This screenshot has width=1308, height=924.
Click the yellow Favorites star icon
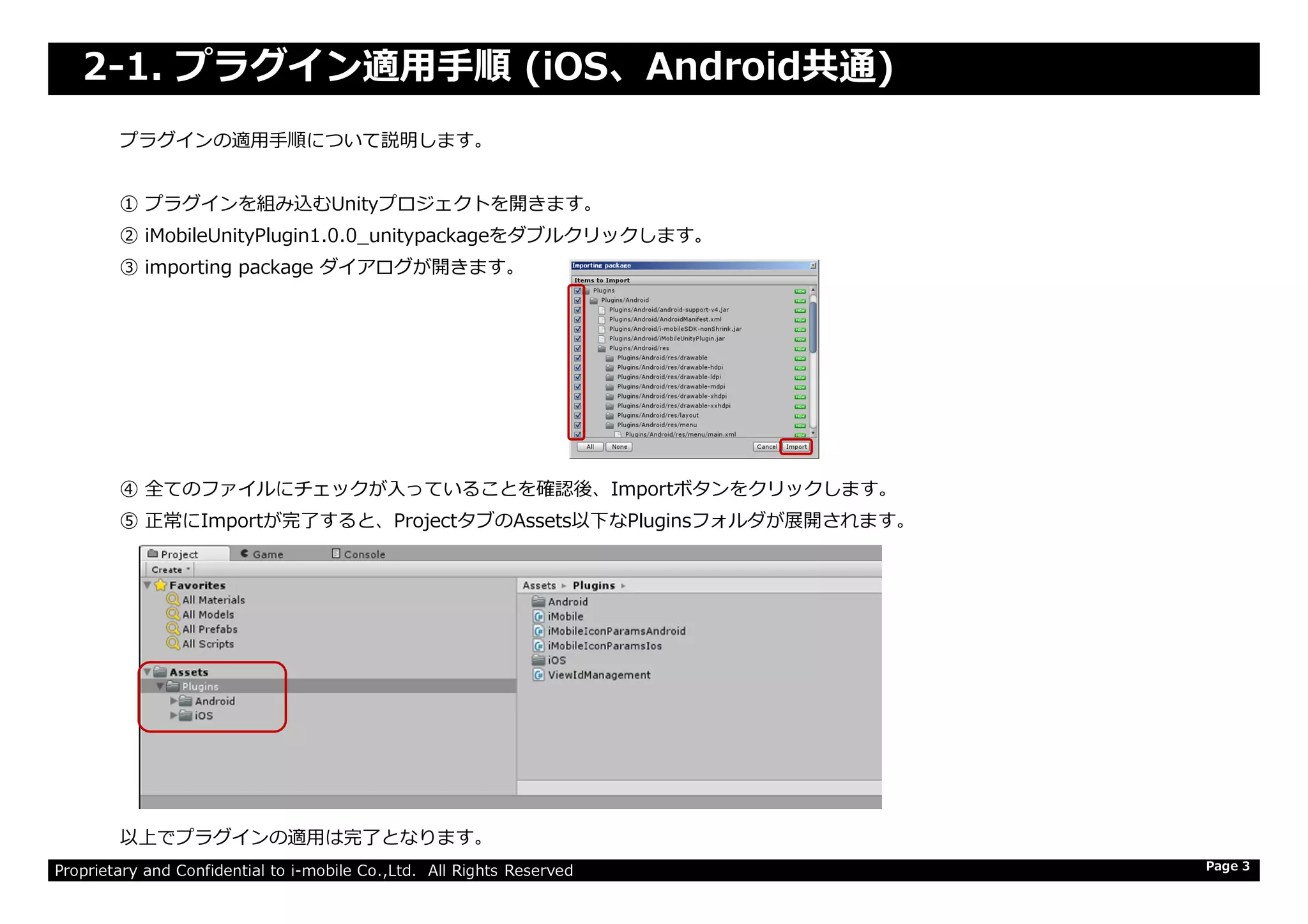(160, 585)
